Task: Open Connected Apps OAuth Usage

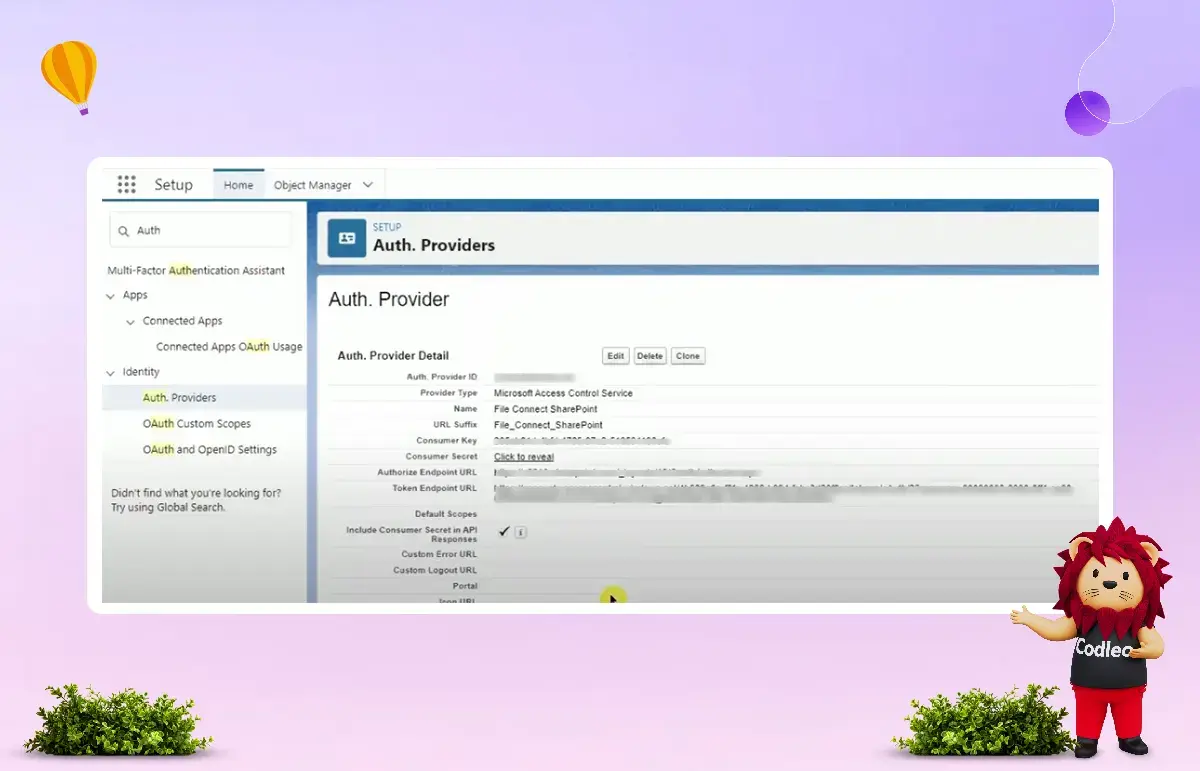Action: (x=229, y=347)
